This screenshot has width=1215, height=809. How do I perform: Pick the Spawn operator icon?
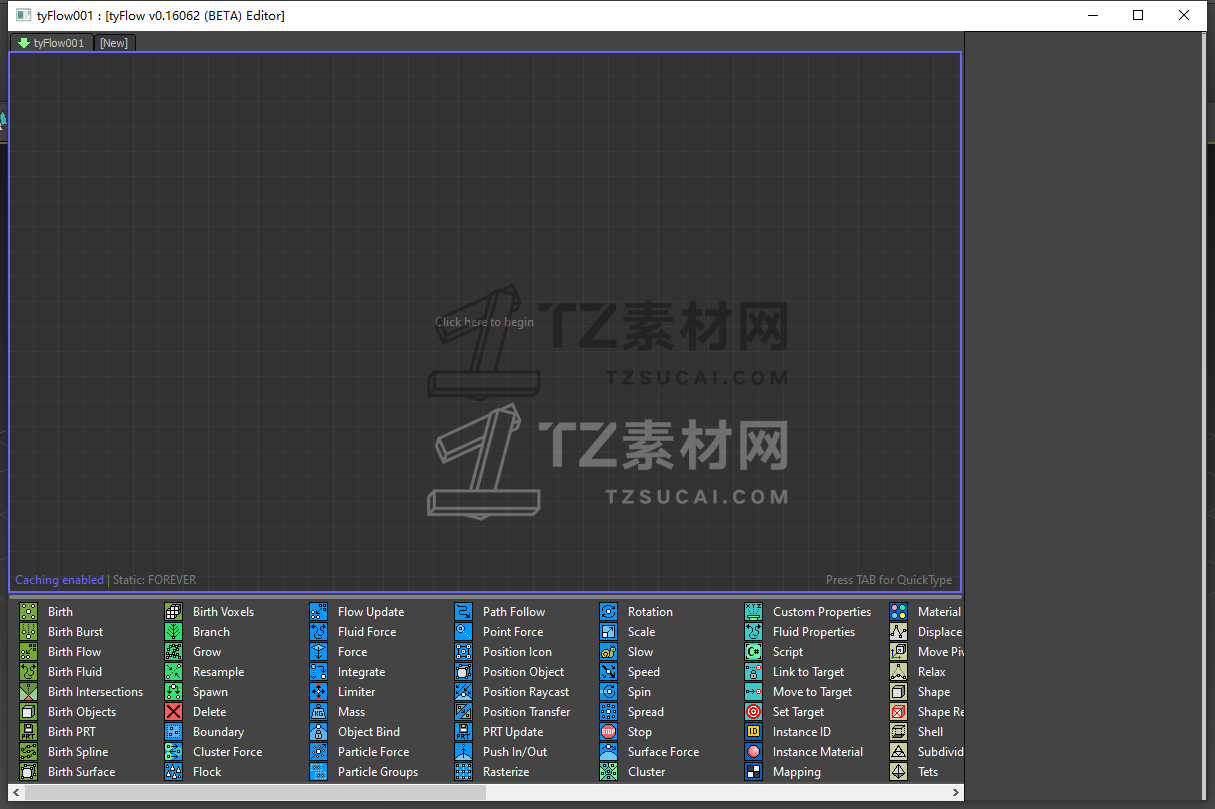tap(173, 691)
